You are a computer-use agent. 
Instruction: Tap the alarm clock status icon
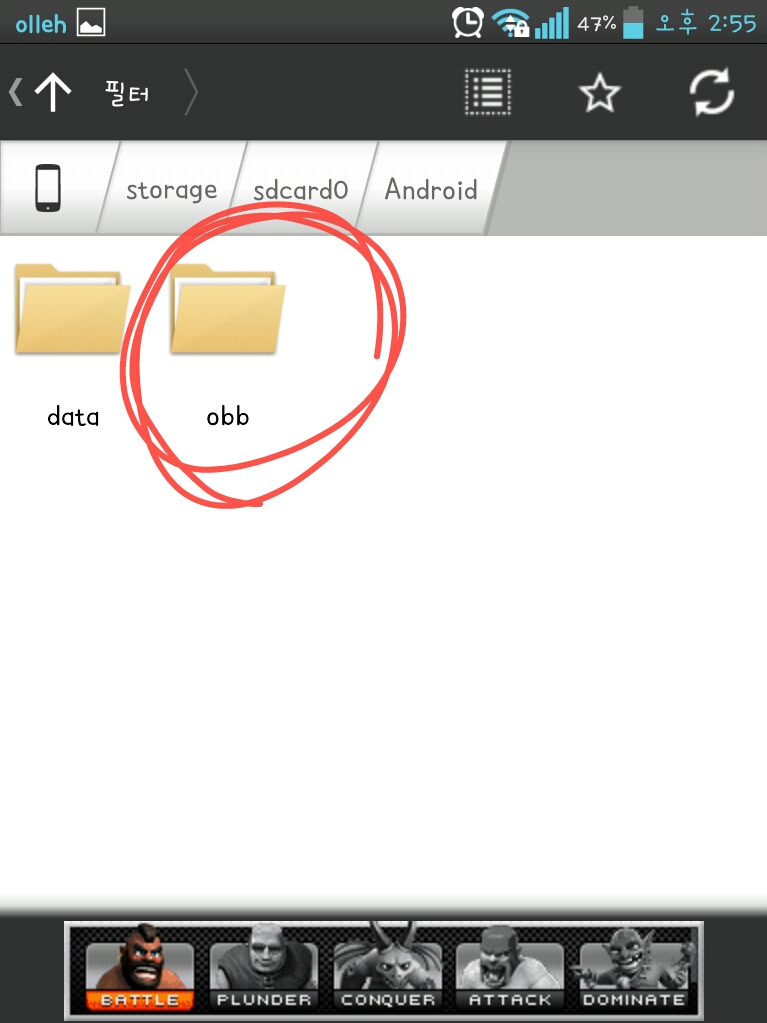click(468, 23)
